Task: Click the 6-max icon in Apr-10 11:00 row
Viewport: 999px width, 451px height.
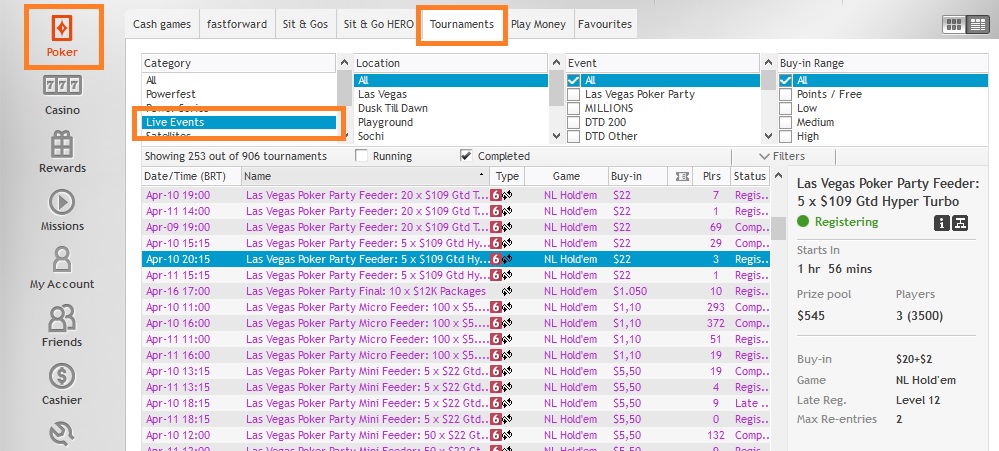Action: 496,307
